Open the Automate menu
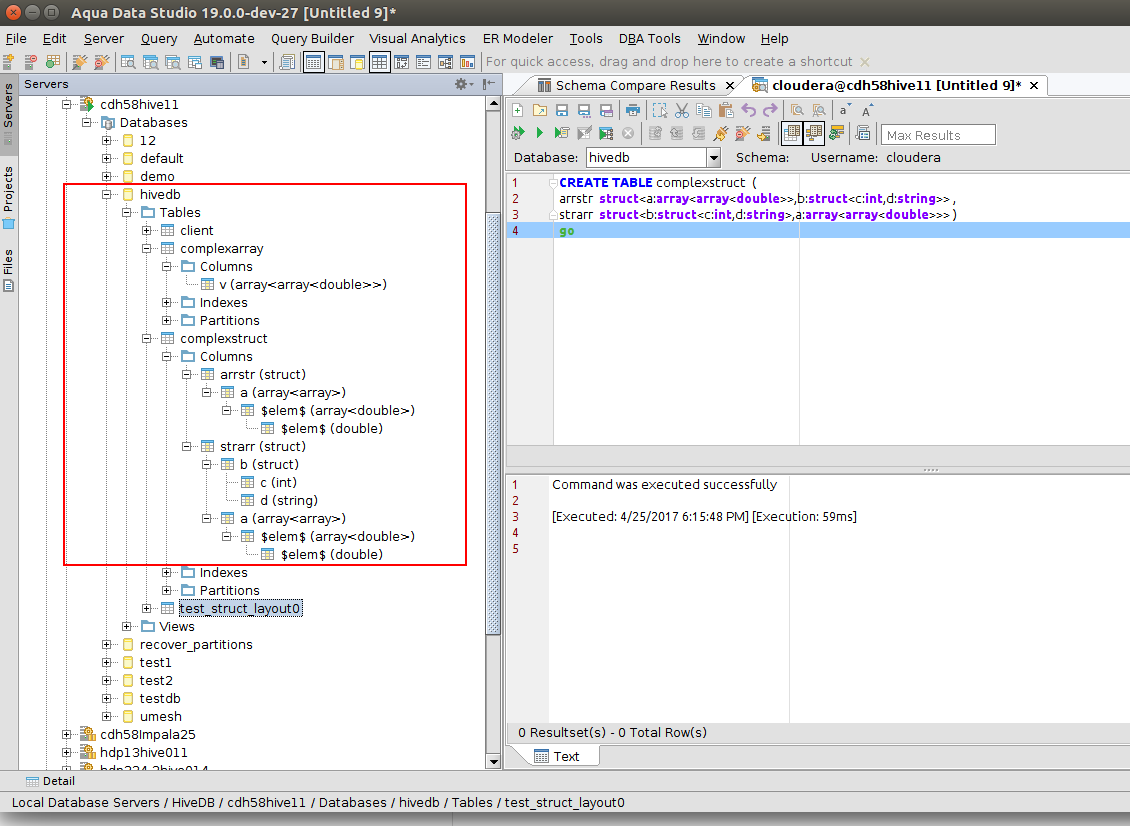This screenshot has height=826, width=1130. click(224, 39)
